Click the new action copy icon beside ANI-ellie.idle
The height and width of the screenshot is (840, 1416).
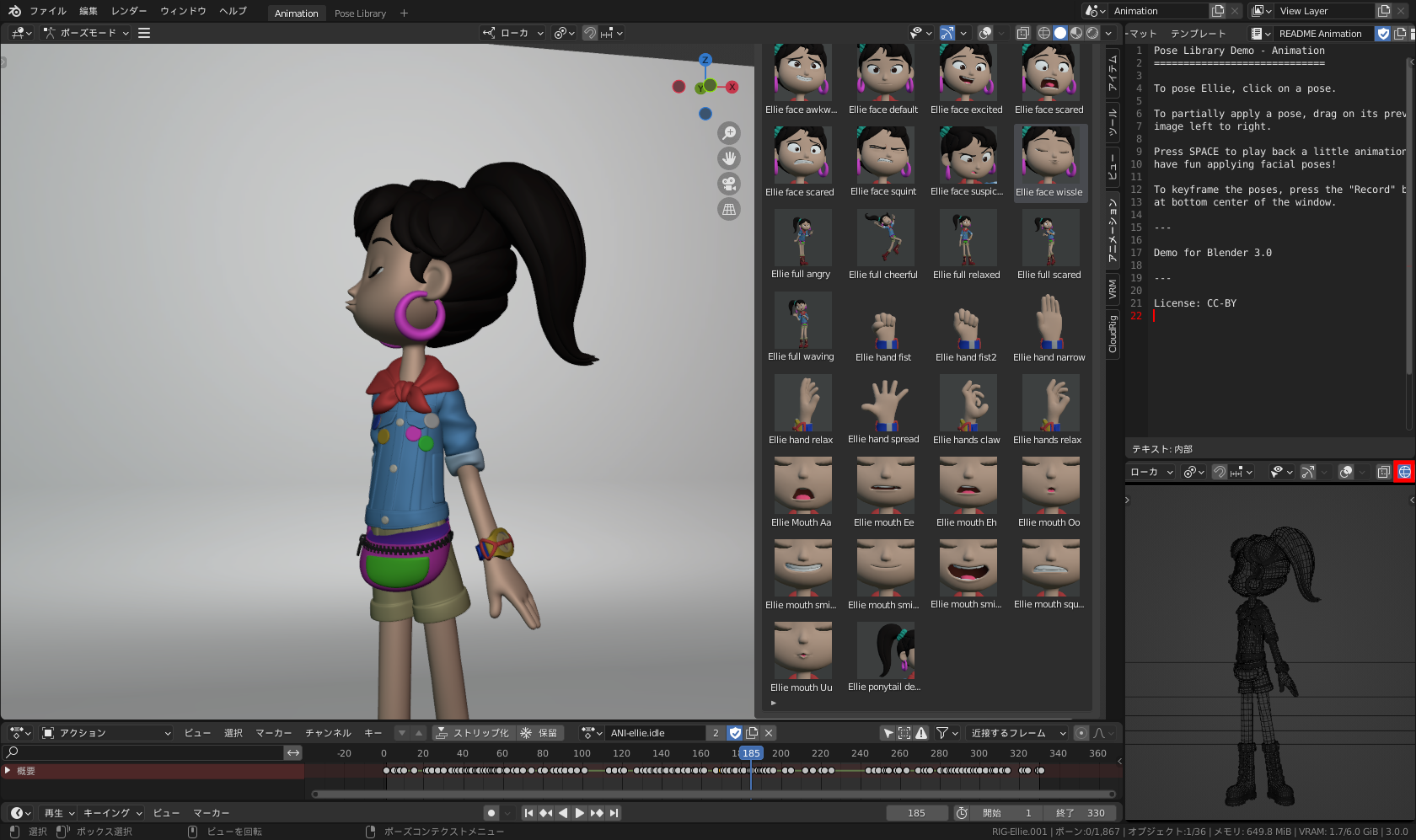753,733
